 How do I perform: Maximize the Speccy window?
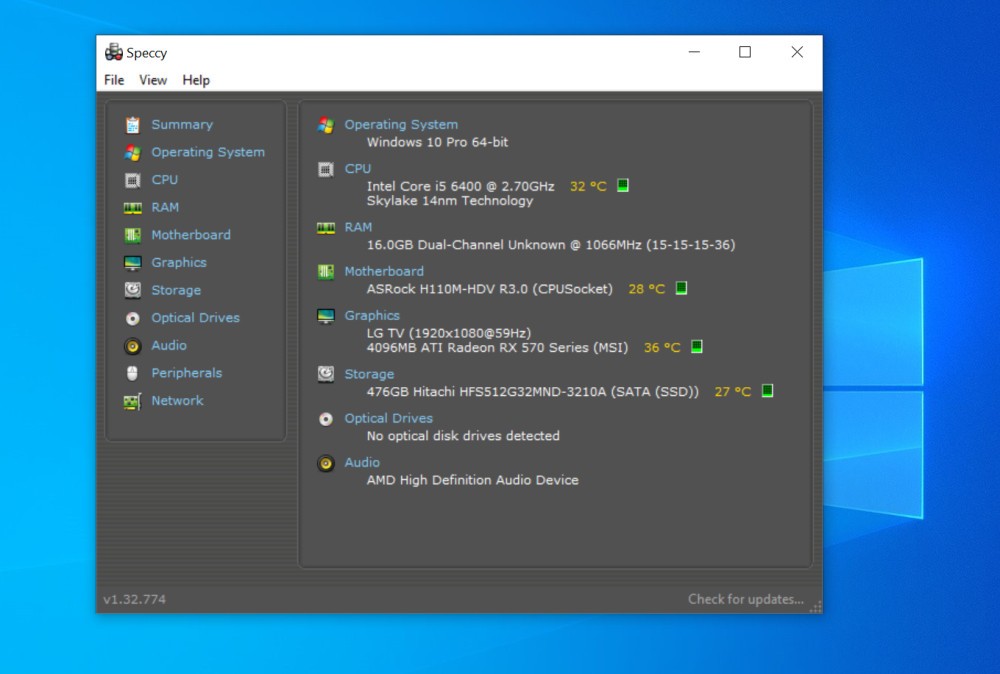coord(745,52)
